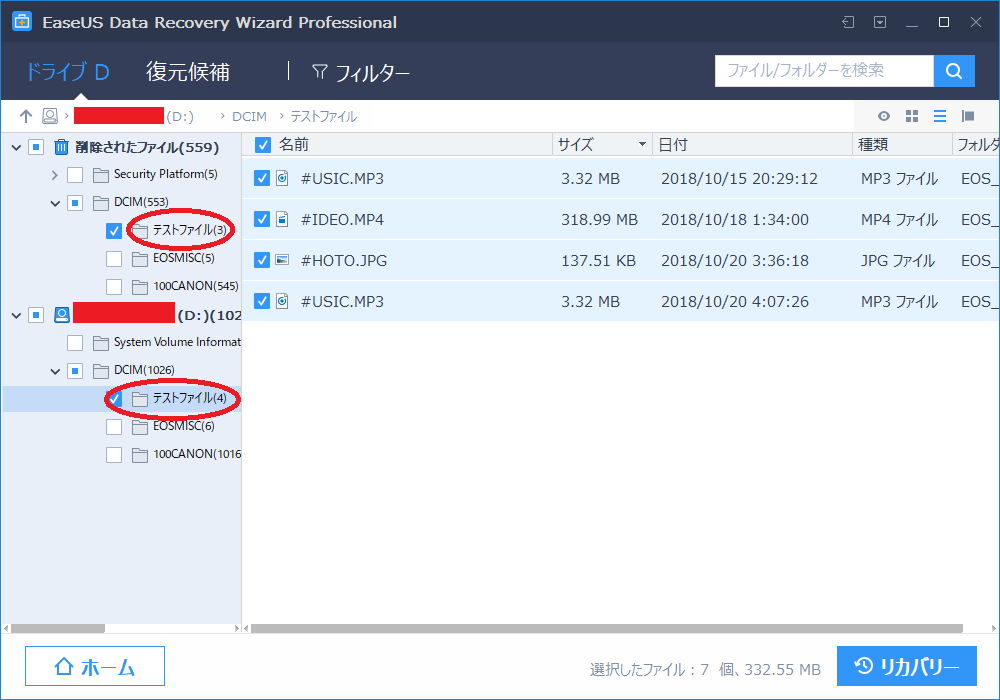
Task: Uncheck the #HOTO.JPG row checkbox
Action: [261, 260]
